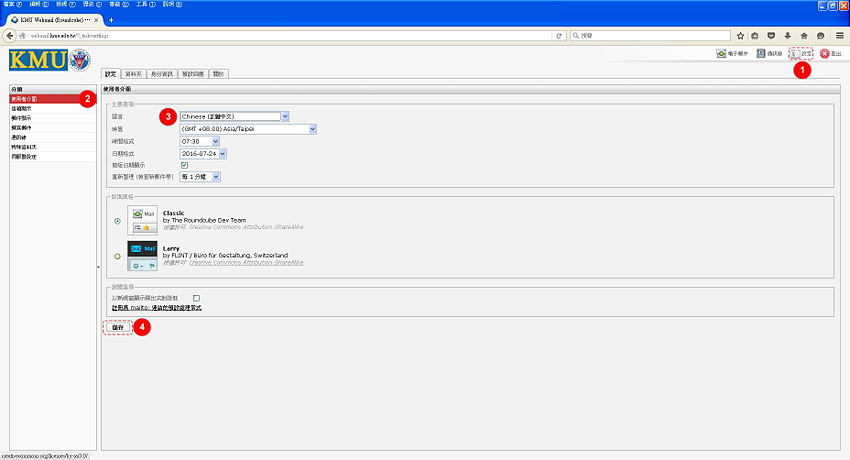Click the "Classic" skin name text
Viewport: 850px width, 460px height.
pyautogui.click(x=173, y=213)
